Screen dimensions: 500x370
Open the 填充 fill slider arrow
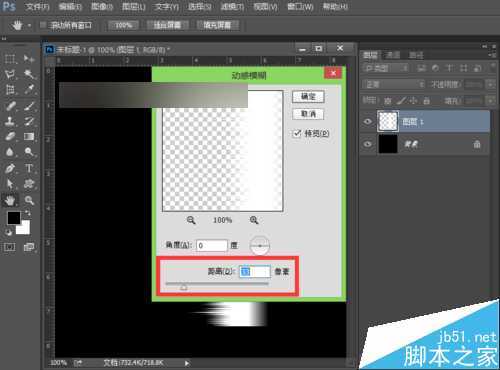click(490, 100)
